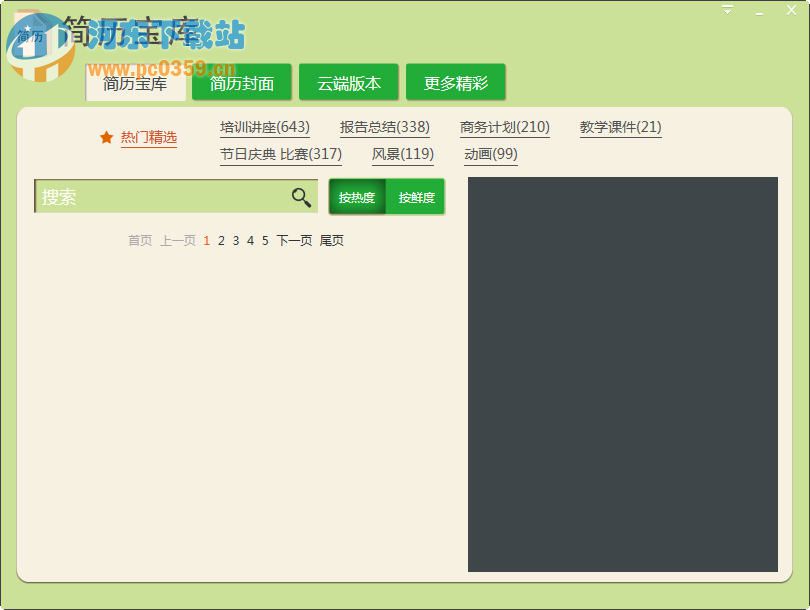This screenshot has width=810, height=610.
Task: Jump to page 3 in pagination
Action: 235,241
